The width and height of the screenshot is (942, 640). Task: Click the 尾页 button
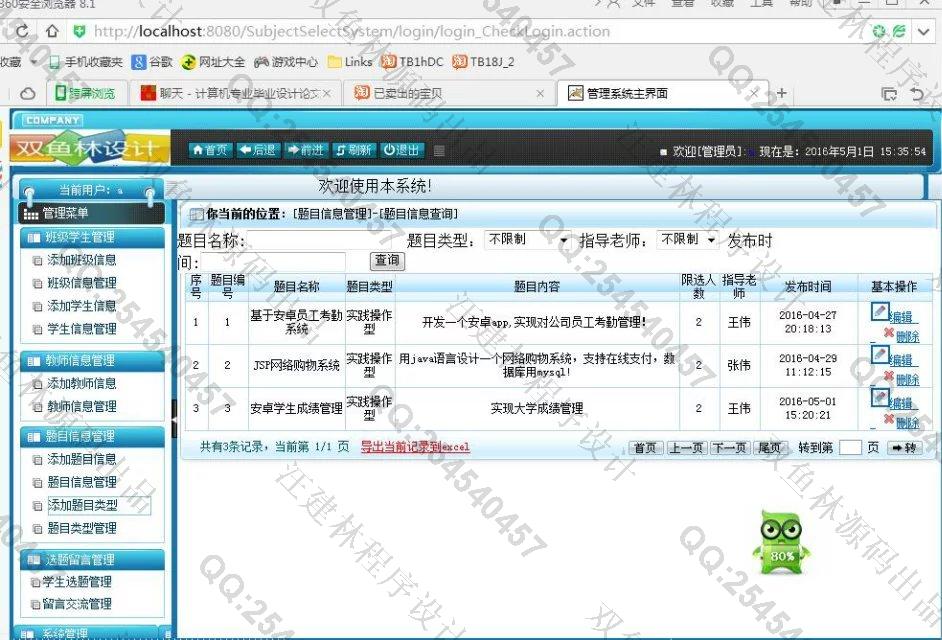770,448
